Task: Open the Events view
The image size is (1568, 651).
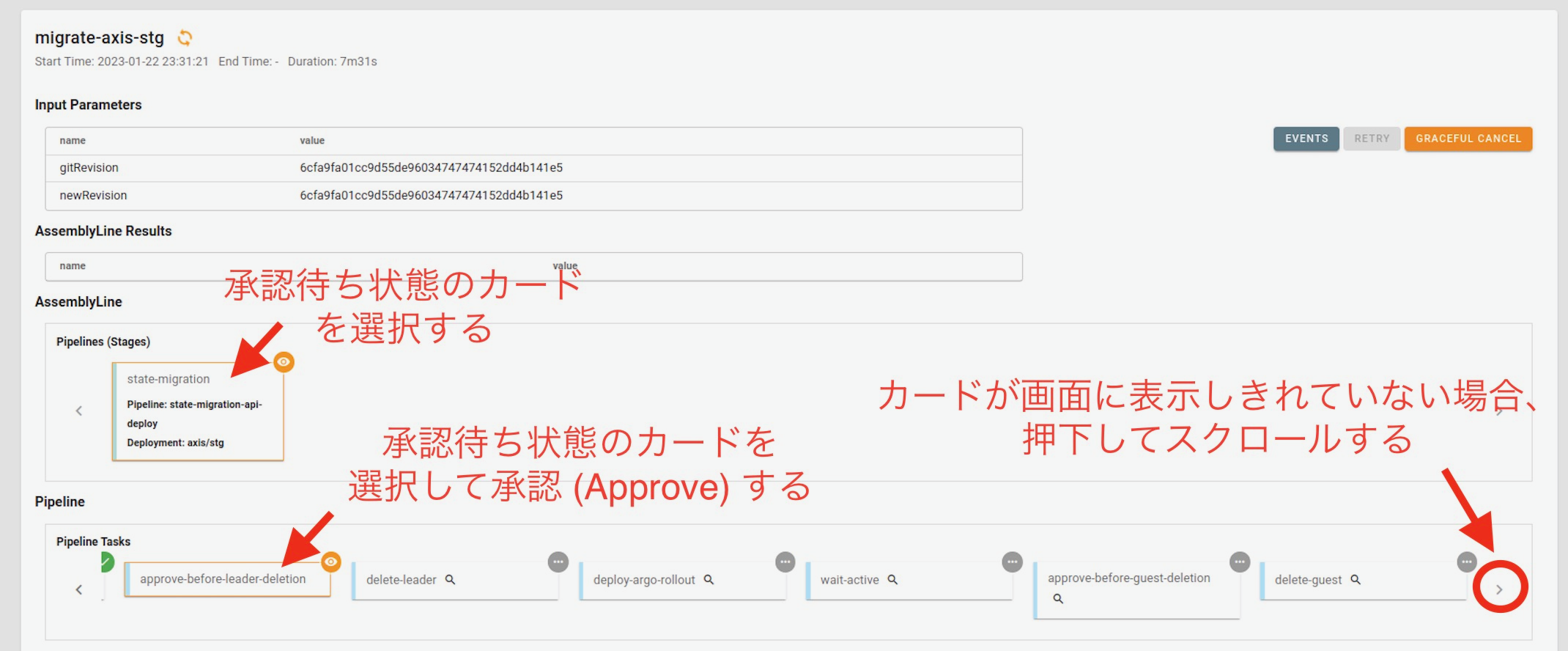Action: pos(1306,139)
